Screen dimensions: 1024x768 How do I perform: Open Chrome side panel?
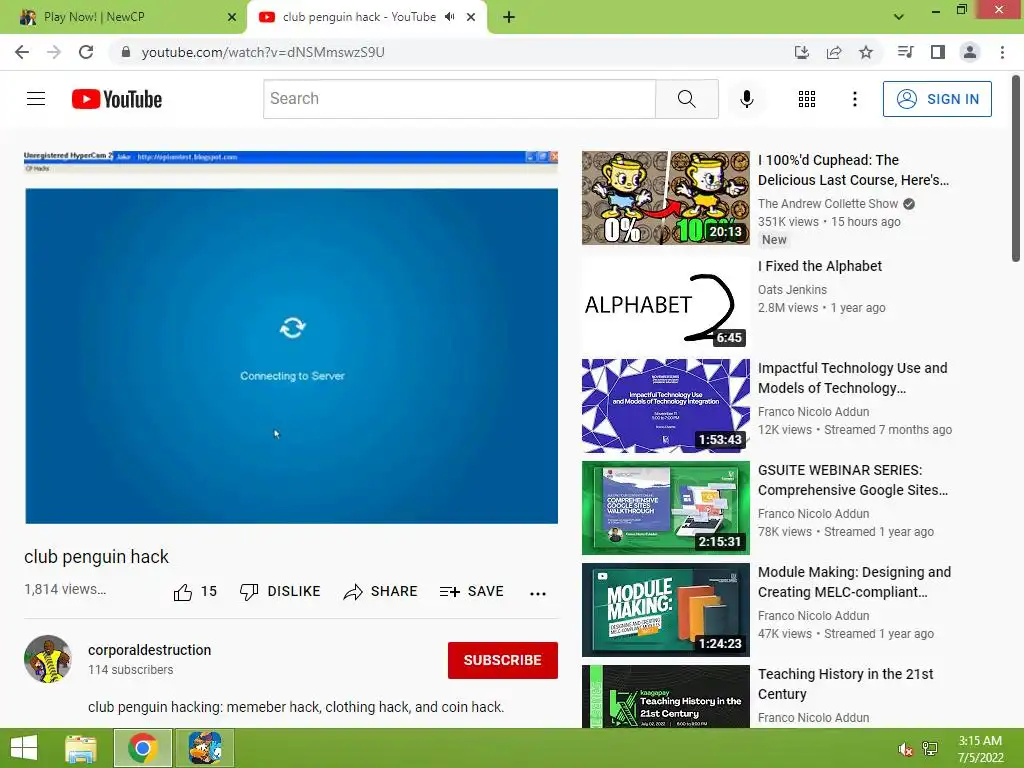[x=938, y=52]
